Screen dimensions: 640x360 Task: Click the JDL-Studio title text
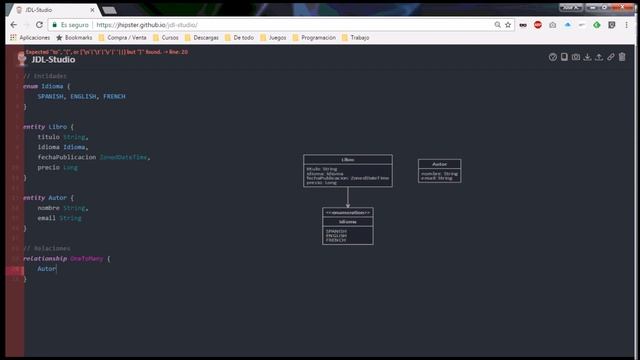click(53, 60)
